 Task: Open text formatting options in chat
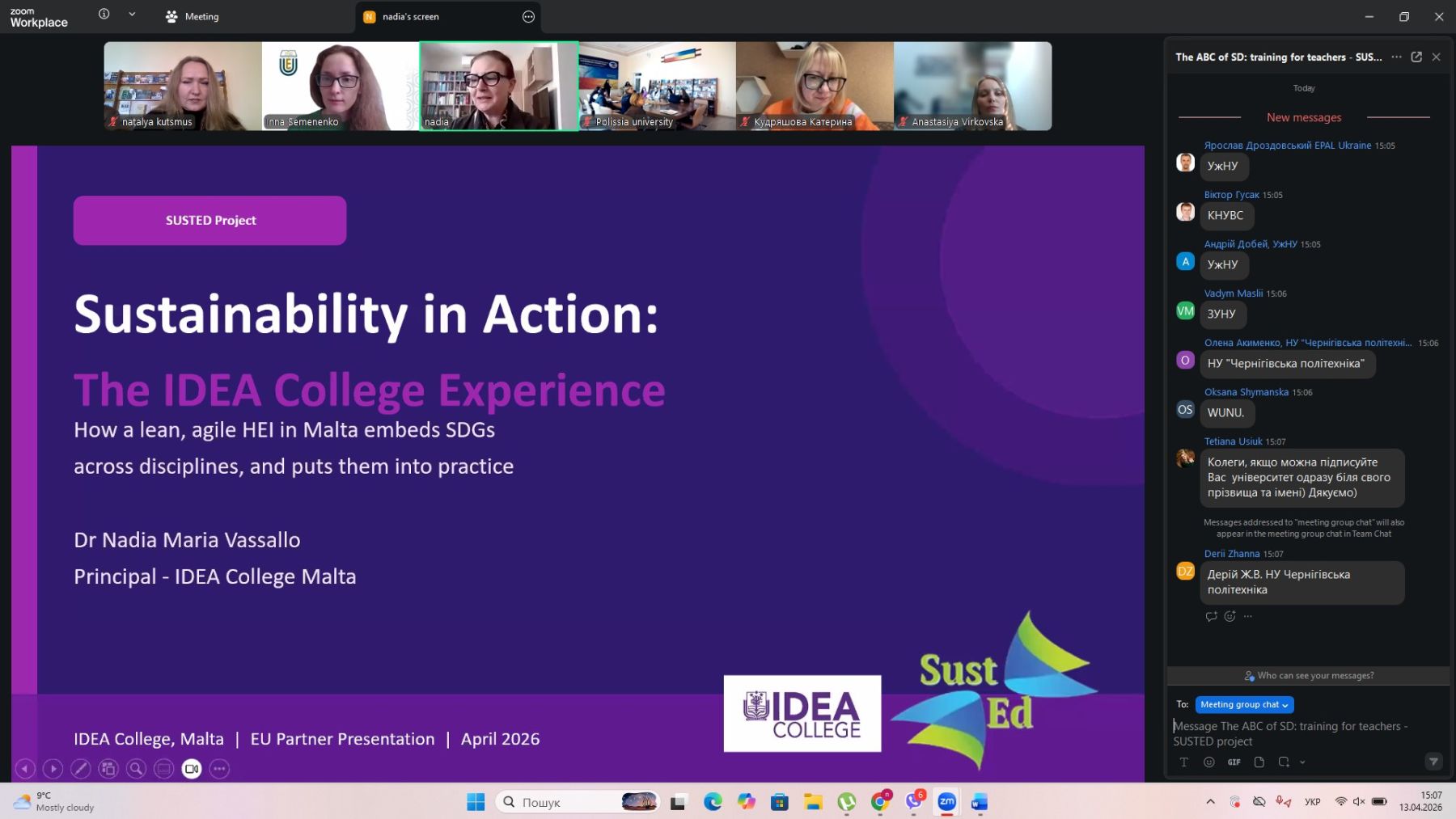(x=1184, y=762)
